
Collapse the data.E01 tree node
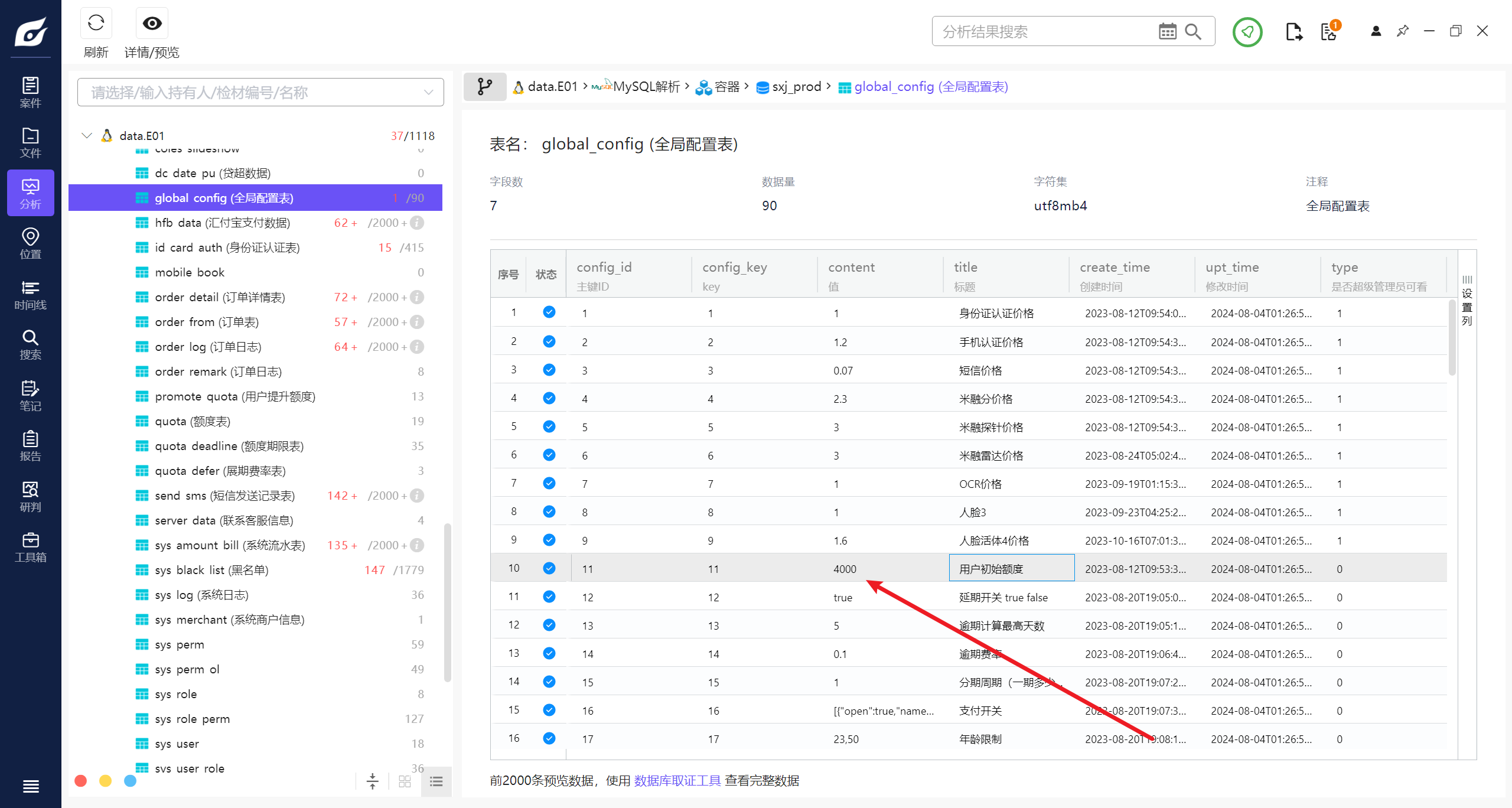pos(87,136)
